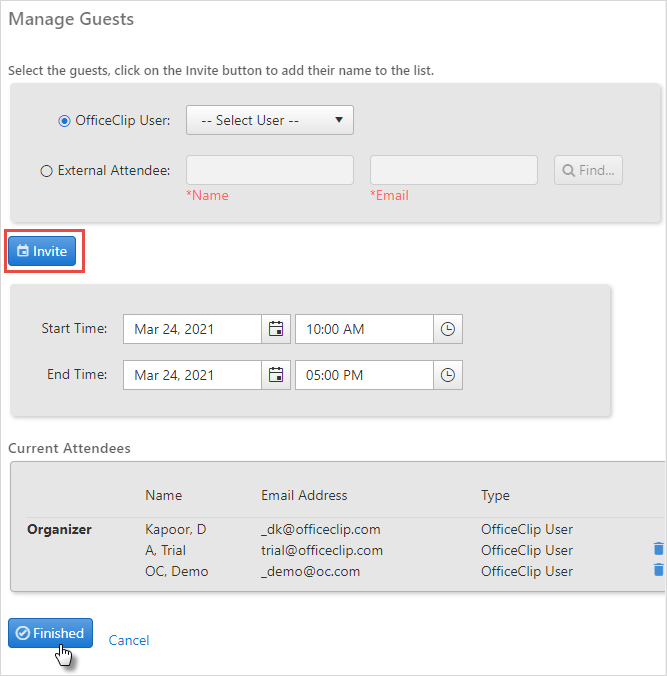Click the trial@officeclip.com email entry
The image size is (667, 676).
point(322,550)
